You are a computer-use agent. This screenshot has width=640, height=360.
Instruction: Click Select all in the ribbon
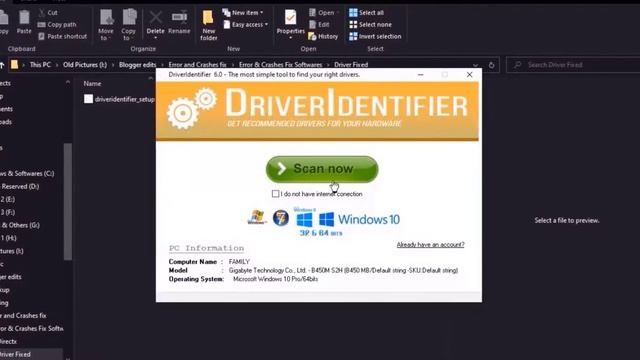pyautogui.click(x=367, y=13)
